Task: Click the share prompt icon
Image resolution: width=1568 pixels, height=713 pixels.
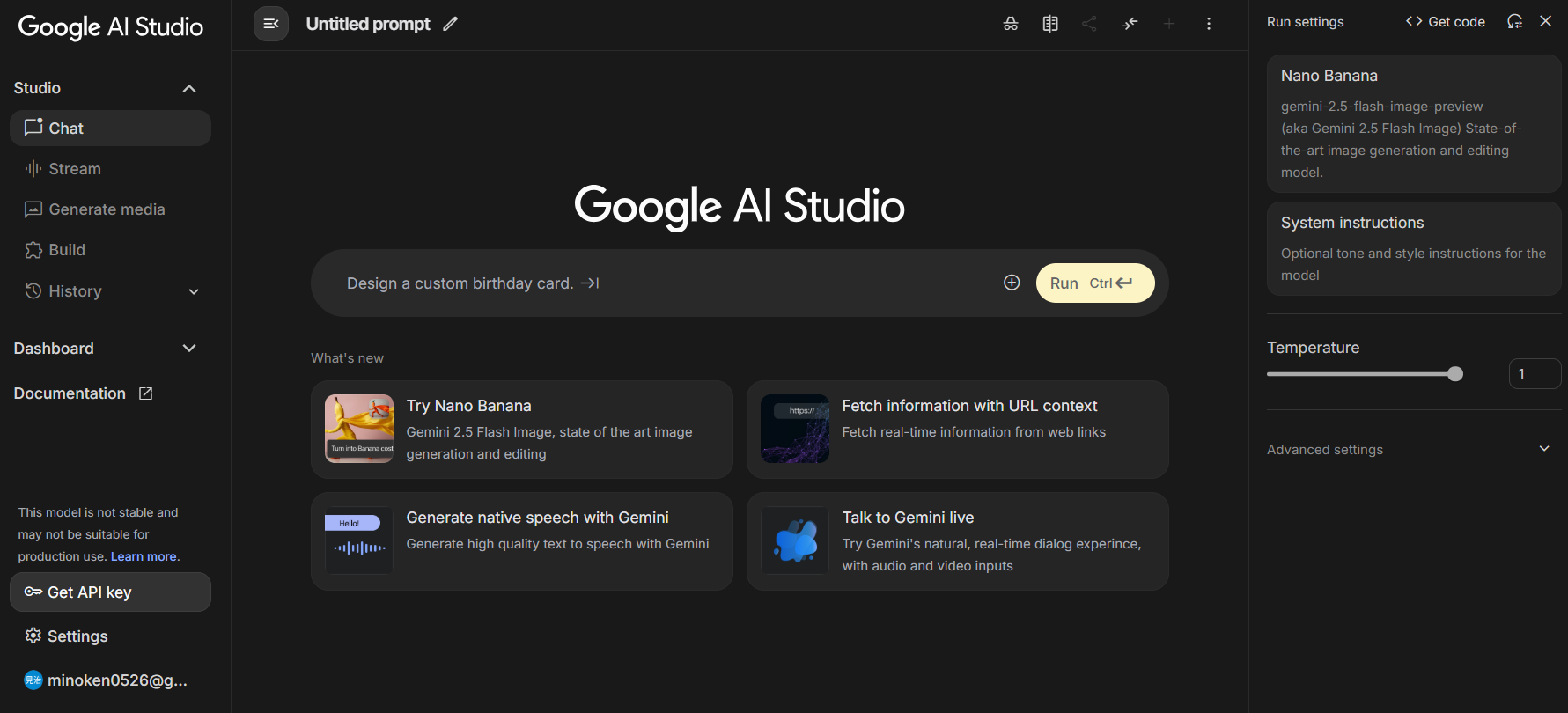Action: pos(1090,24)
